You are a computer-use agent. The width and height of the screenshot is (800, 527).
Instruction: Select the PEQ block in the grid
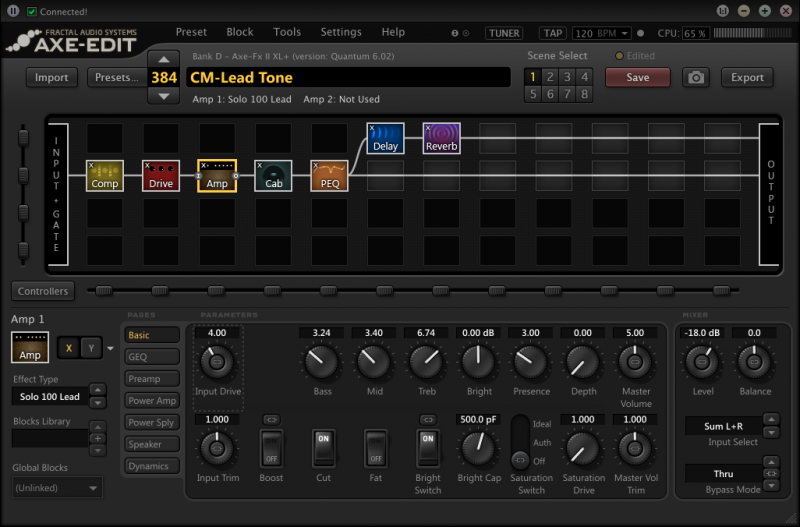(x=329, y=175)
